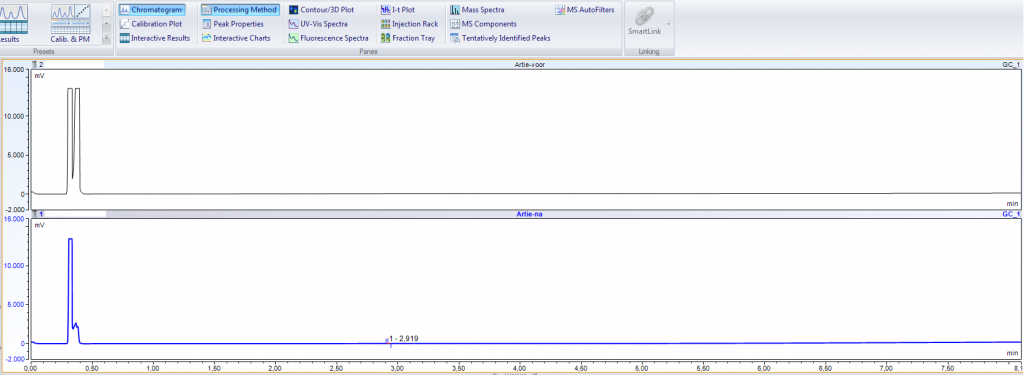
Task: Click the pin icon of chromatogram 2
Action: pyautogui.click(x=35, y=65)
